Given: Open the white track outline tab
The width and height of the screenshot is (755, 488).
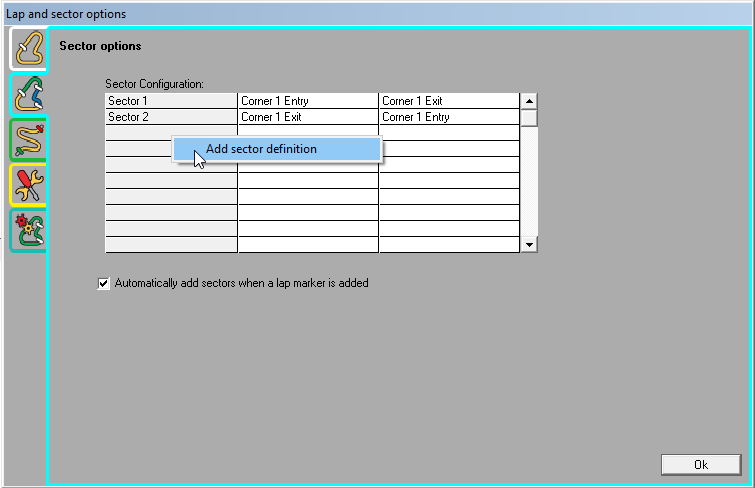Looking at the screenshot, I should 27,49.
